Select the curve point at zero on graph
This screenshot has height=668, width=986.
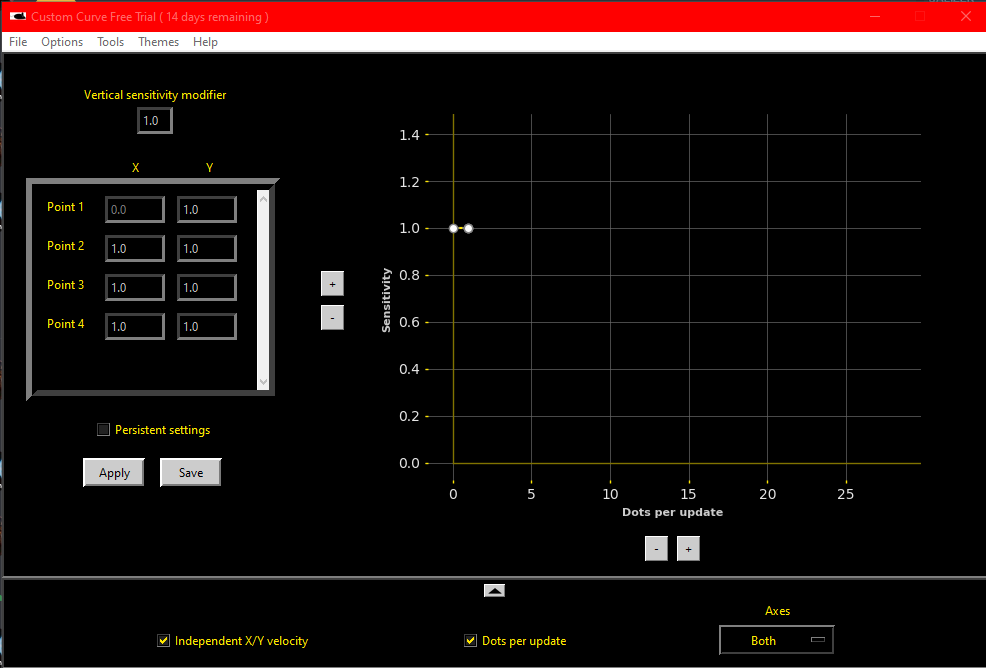coord(453,228)
